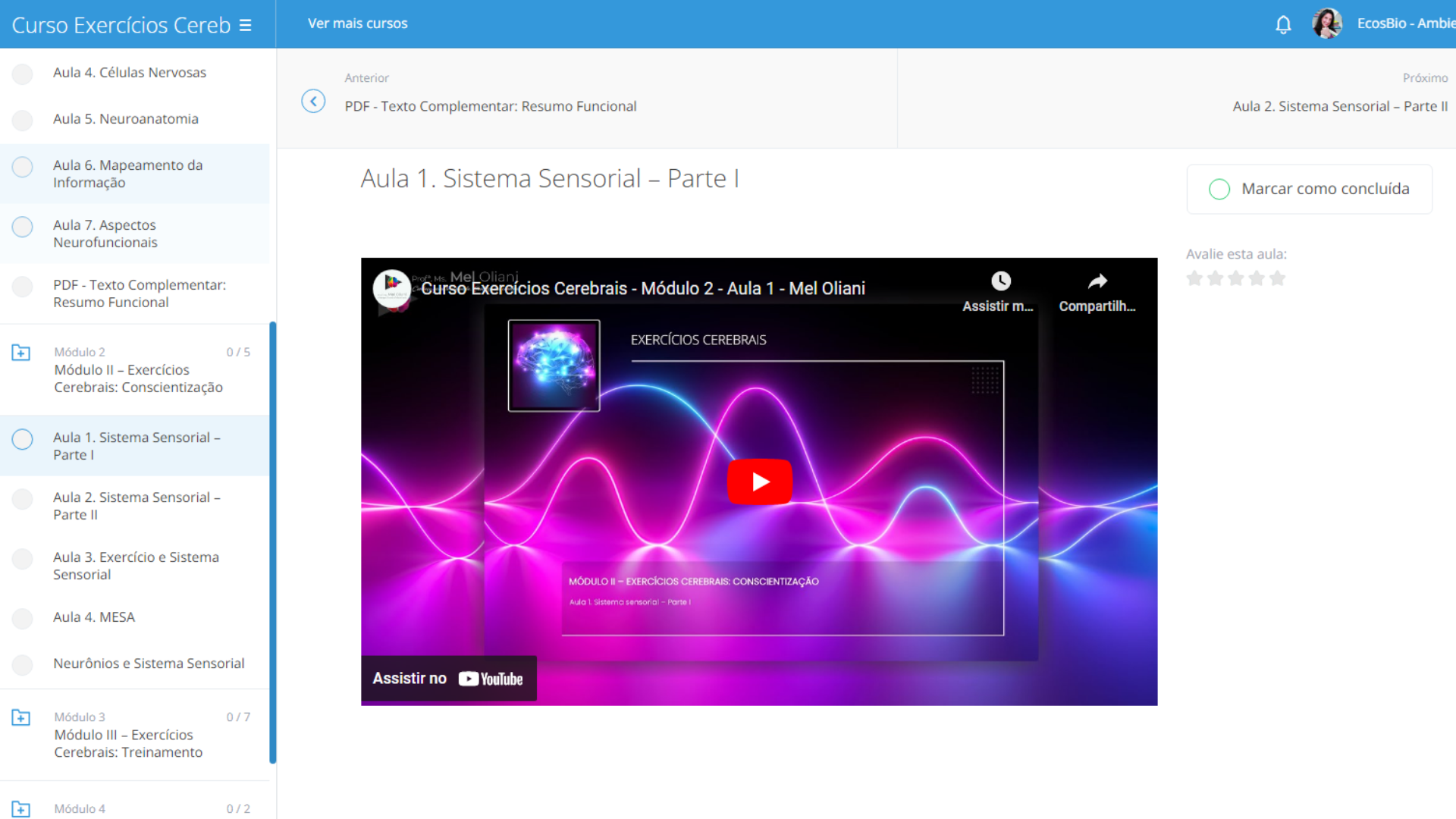The image size is (1456, 819).
Task: Click Assistir no YouTube button
Action: (448, 678)
